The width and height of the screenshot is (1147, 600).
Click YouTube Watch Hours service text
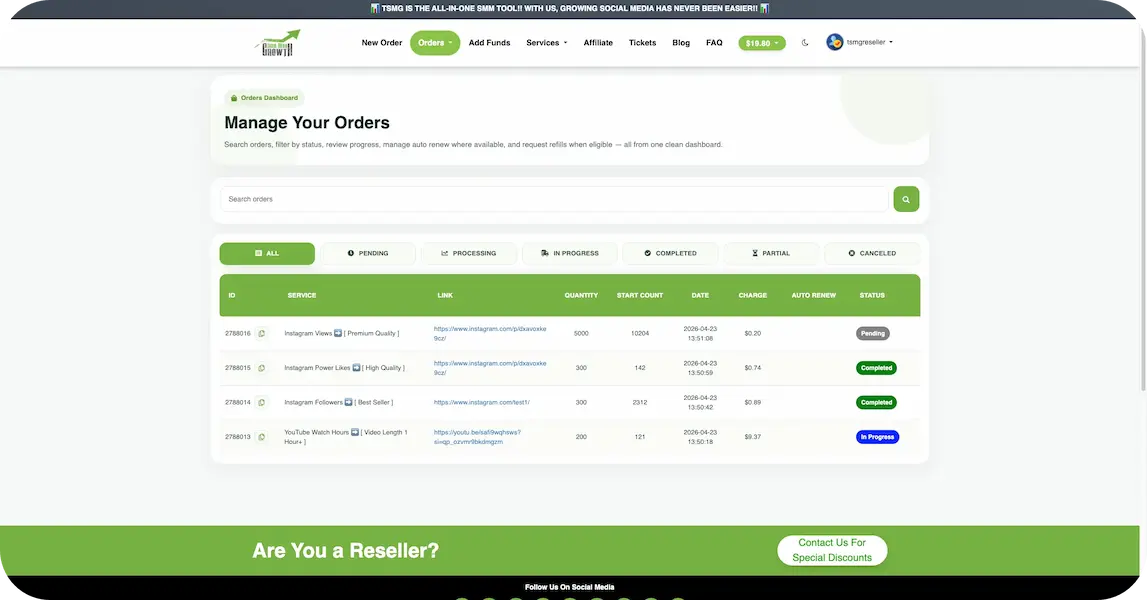click(x=346, y=437)
